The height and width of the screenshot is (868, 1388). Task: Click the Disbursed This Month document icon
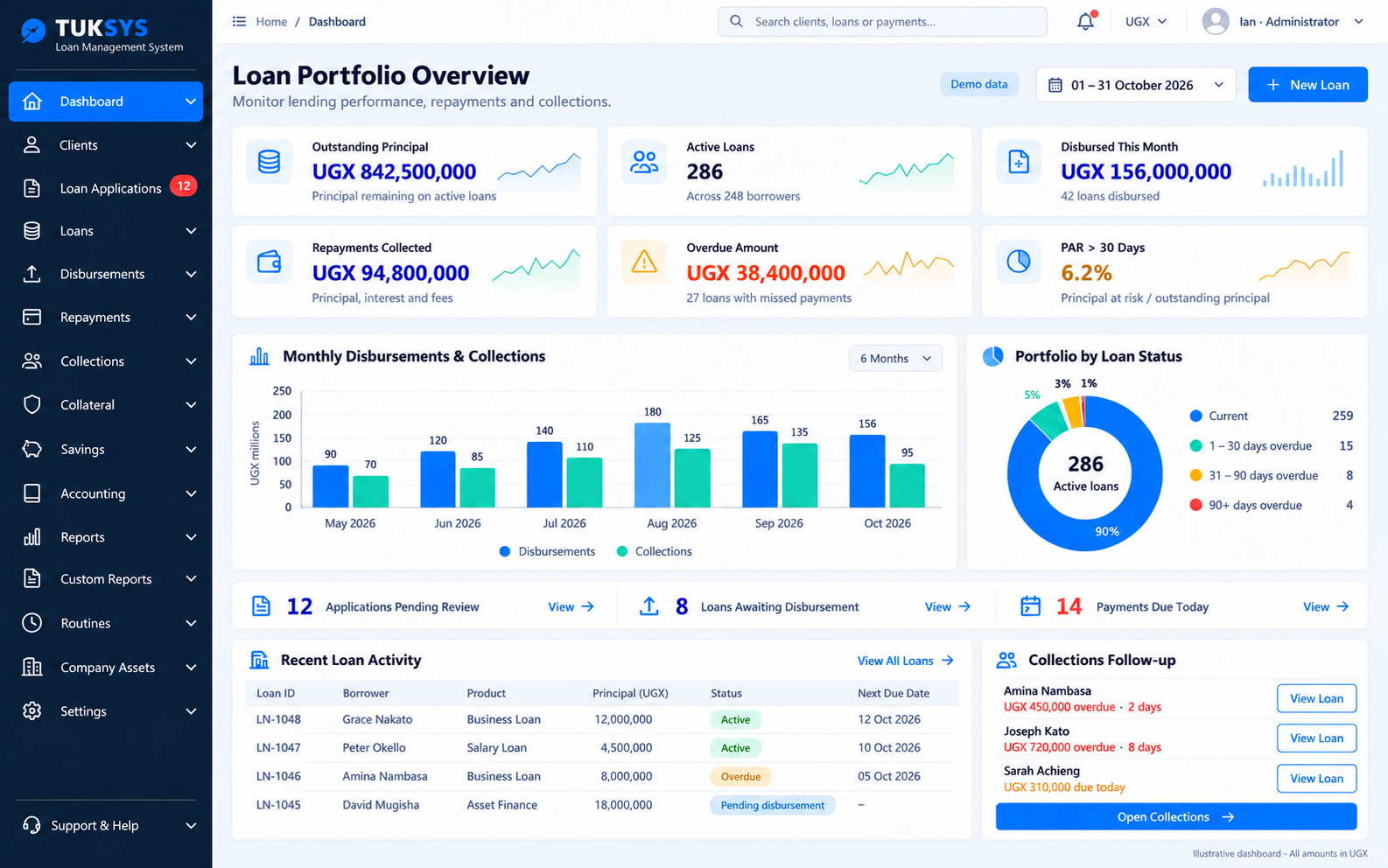(1019, 162)
